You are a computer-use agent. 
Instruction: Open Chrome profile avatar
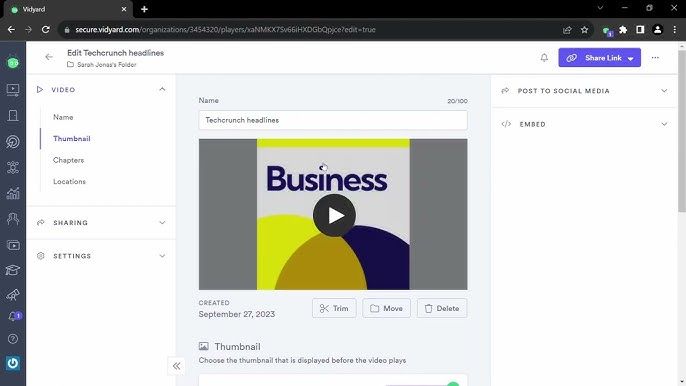coord(657,30)
